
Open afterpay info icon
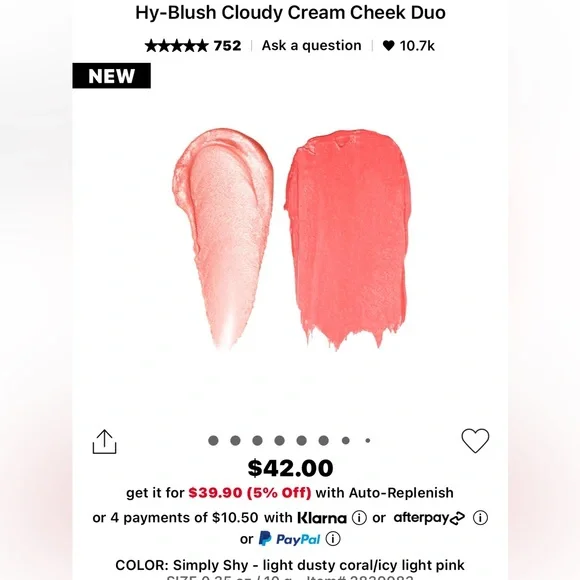coord(480,517)
